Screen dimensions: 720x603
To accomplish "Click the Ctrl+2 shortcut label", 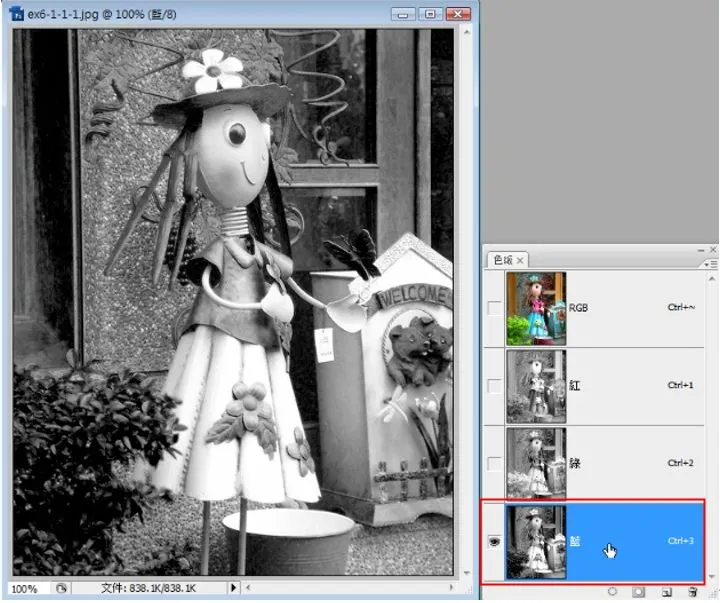I will point(681,463).
